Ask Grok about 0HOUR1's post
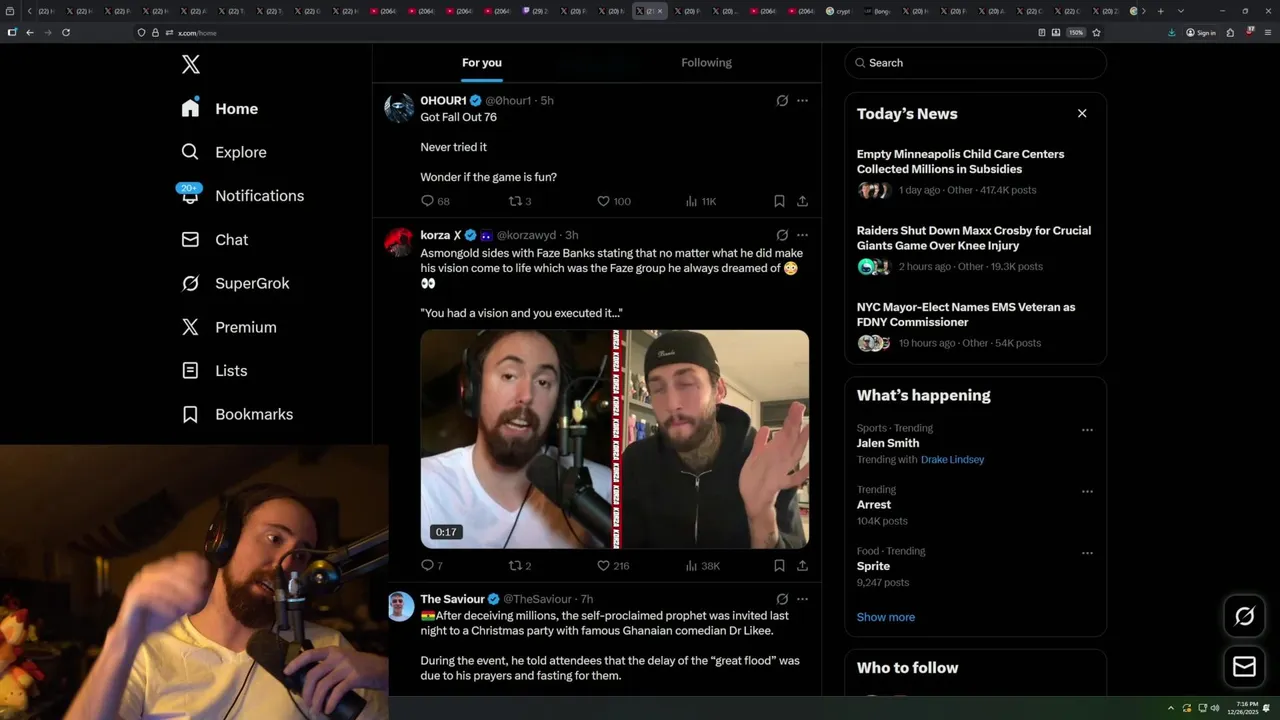The image size is (1280, 720). pyautogui.click(x=782, y=101)
